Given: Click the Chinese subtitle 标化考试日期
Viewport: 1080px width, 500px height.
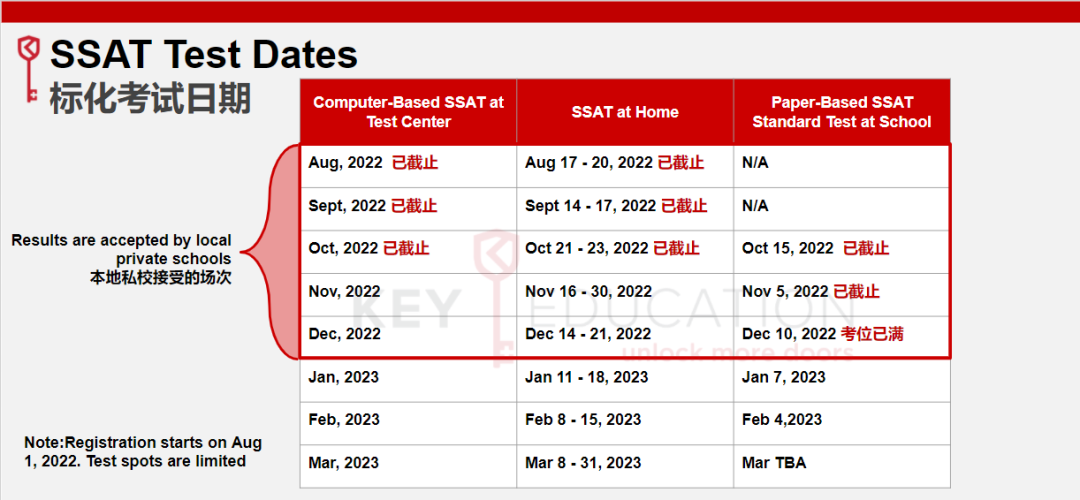Looking at the screenshot, I should click(x=150, y=98).
